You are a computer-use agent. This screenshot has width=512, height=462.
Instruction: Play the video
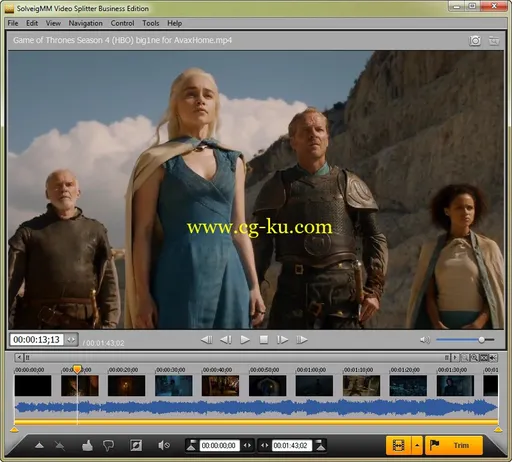245,340
